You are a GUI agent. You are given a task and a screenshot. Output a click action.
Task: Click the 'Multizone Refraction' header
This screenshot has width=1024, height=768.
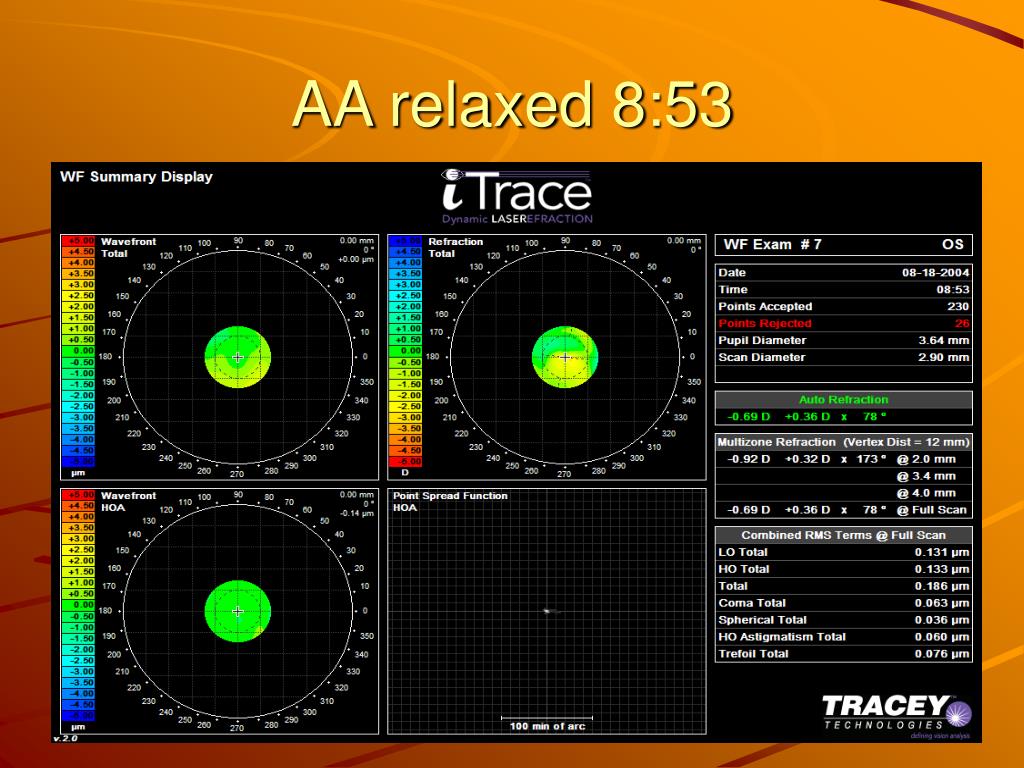(844, 441)
